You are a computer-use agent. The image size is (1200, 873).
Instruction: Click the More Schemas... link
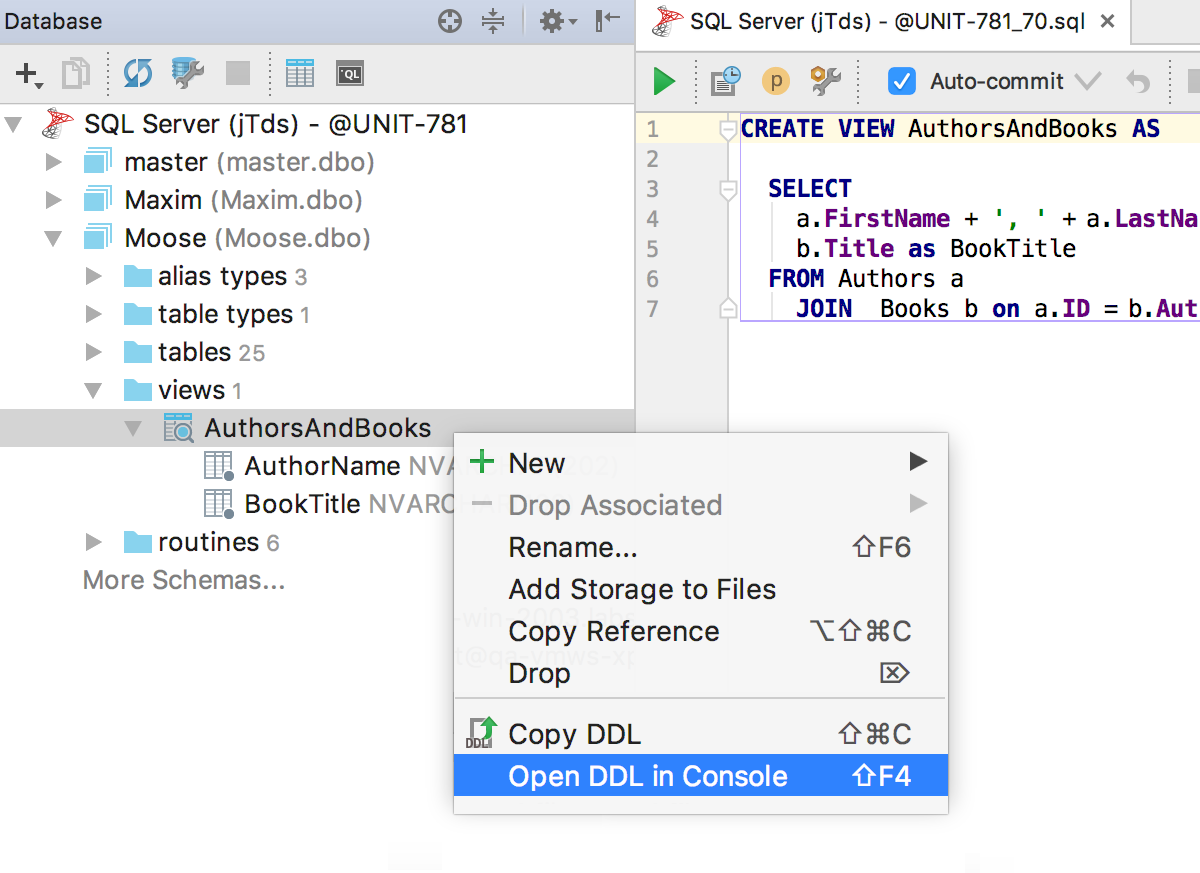click(184, 580)
